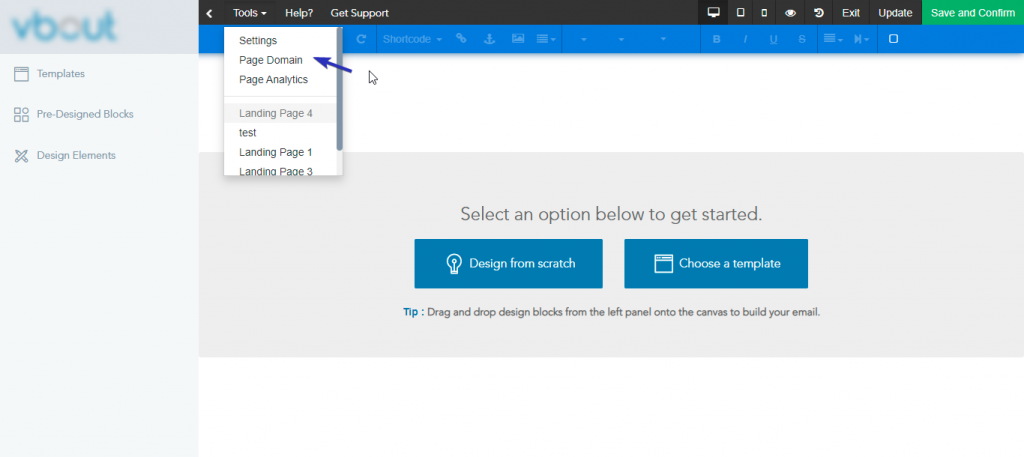Open the text alignment dropdown

[x=831, y=39]
